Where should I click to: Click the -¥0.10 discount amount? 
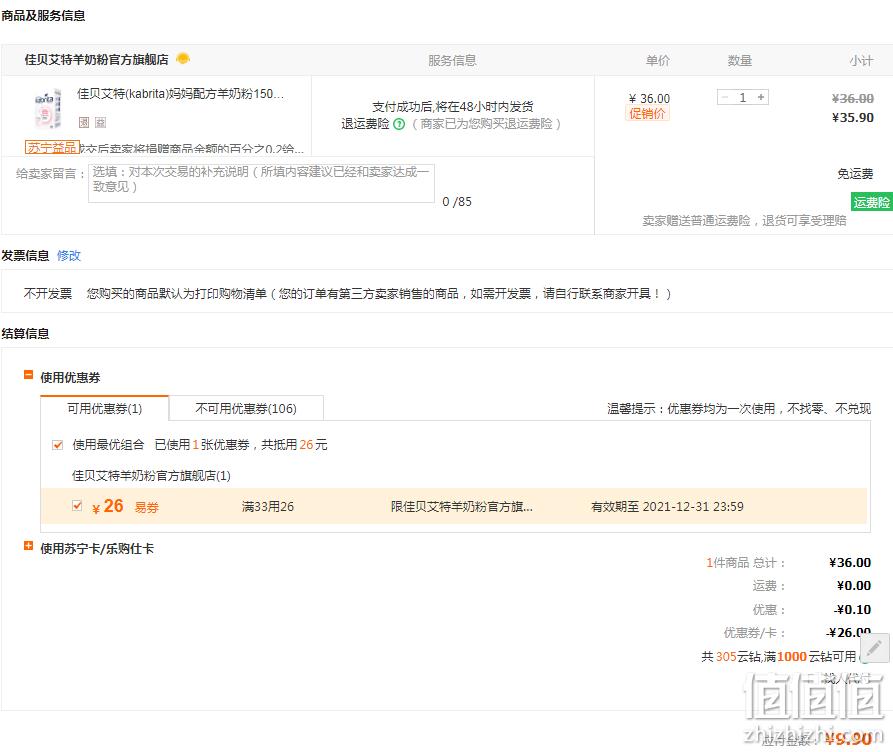tap(853, 610)
